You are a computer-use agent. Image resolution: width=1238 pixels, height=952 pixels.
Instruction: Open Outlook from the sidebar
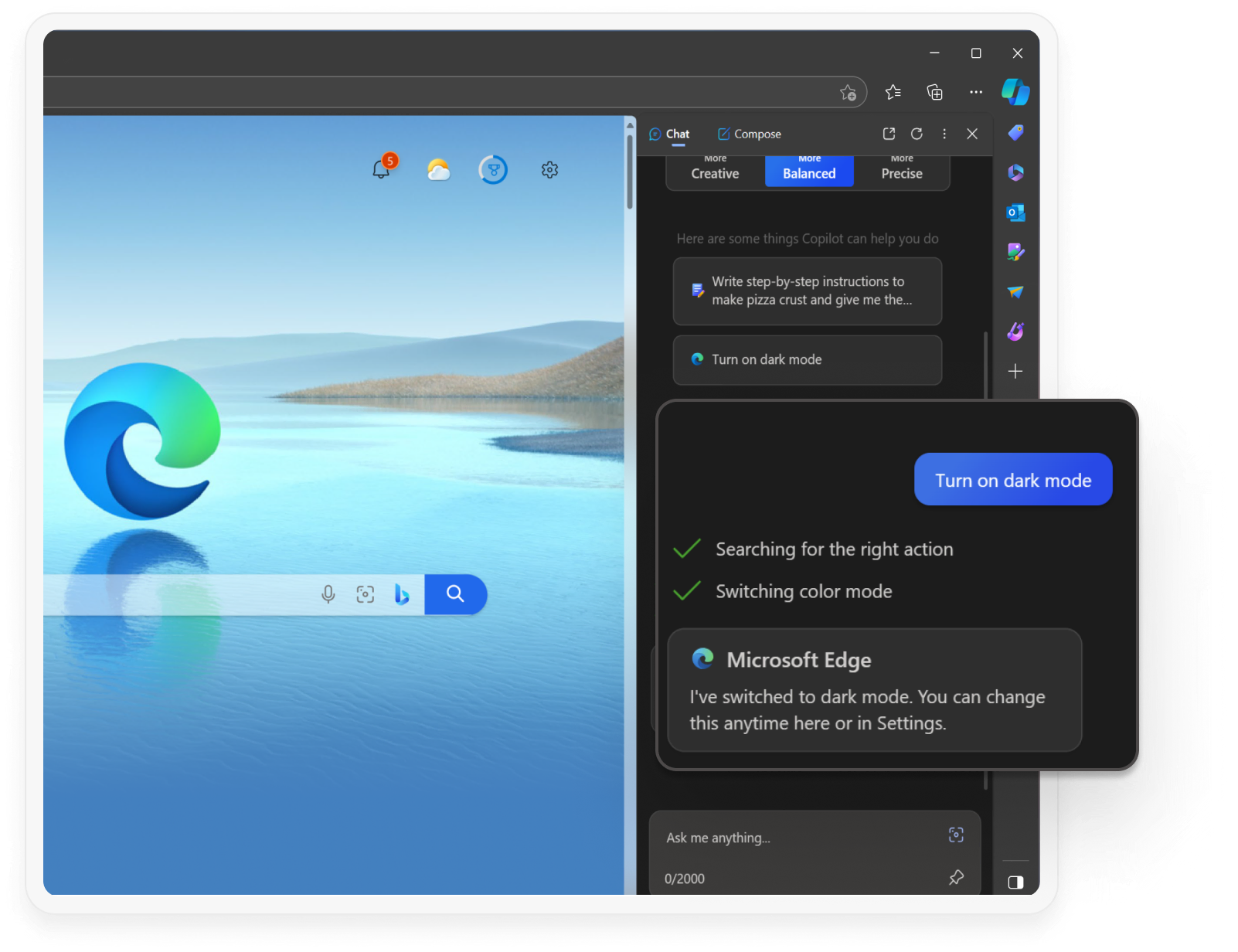coord(1015,212)
